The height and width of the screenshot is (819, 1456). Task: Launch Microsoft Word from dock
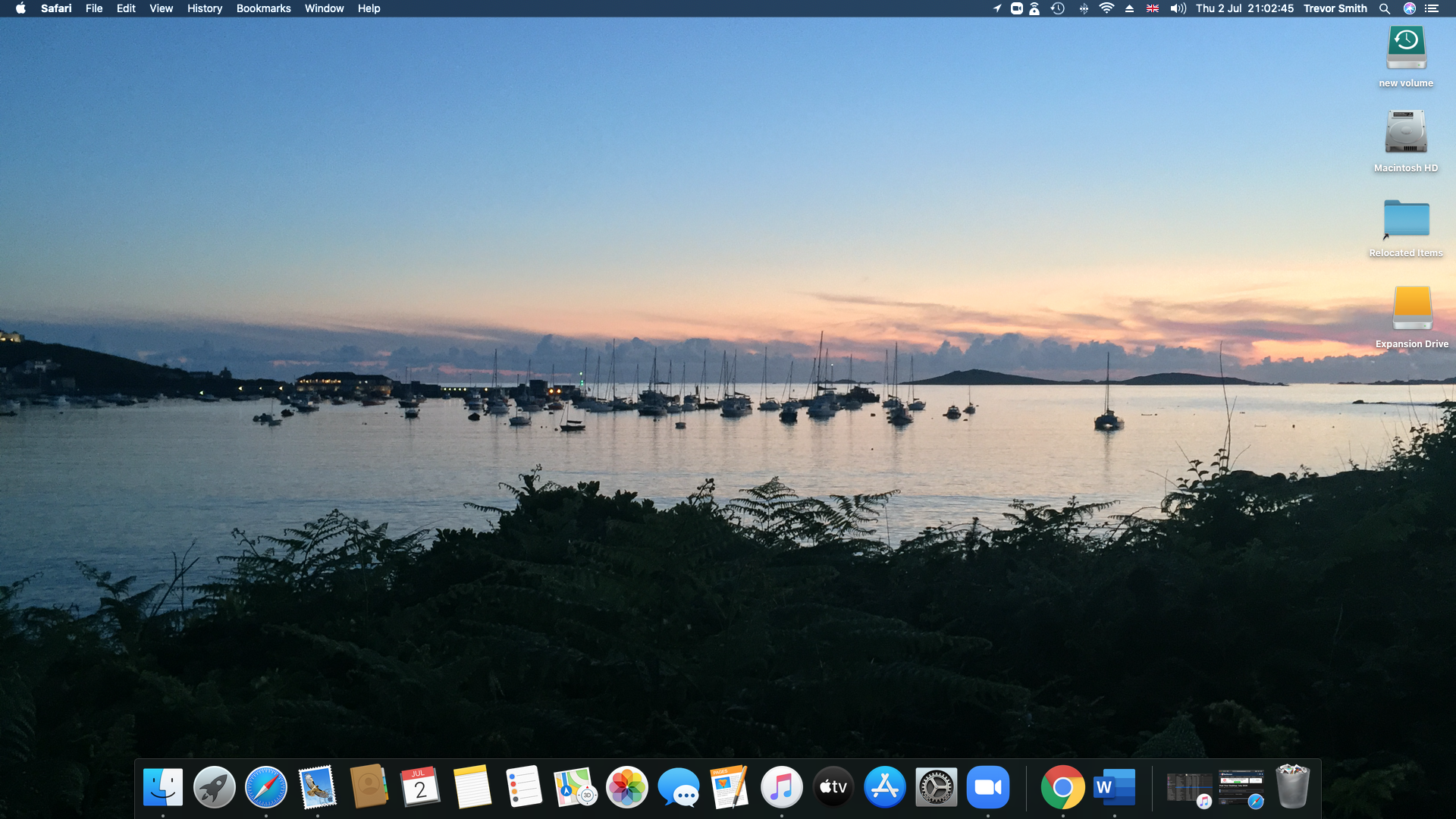coord(1114,787)
